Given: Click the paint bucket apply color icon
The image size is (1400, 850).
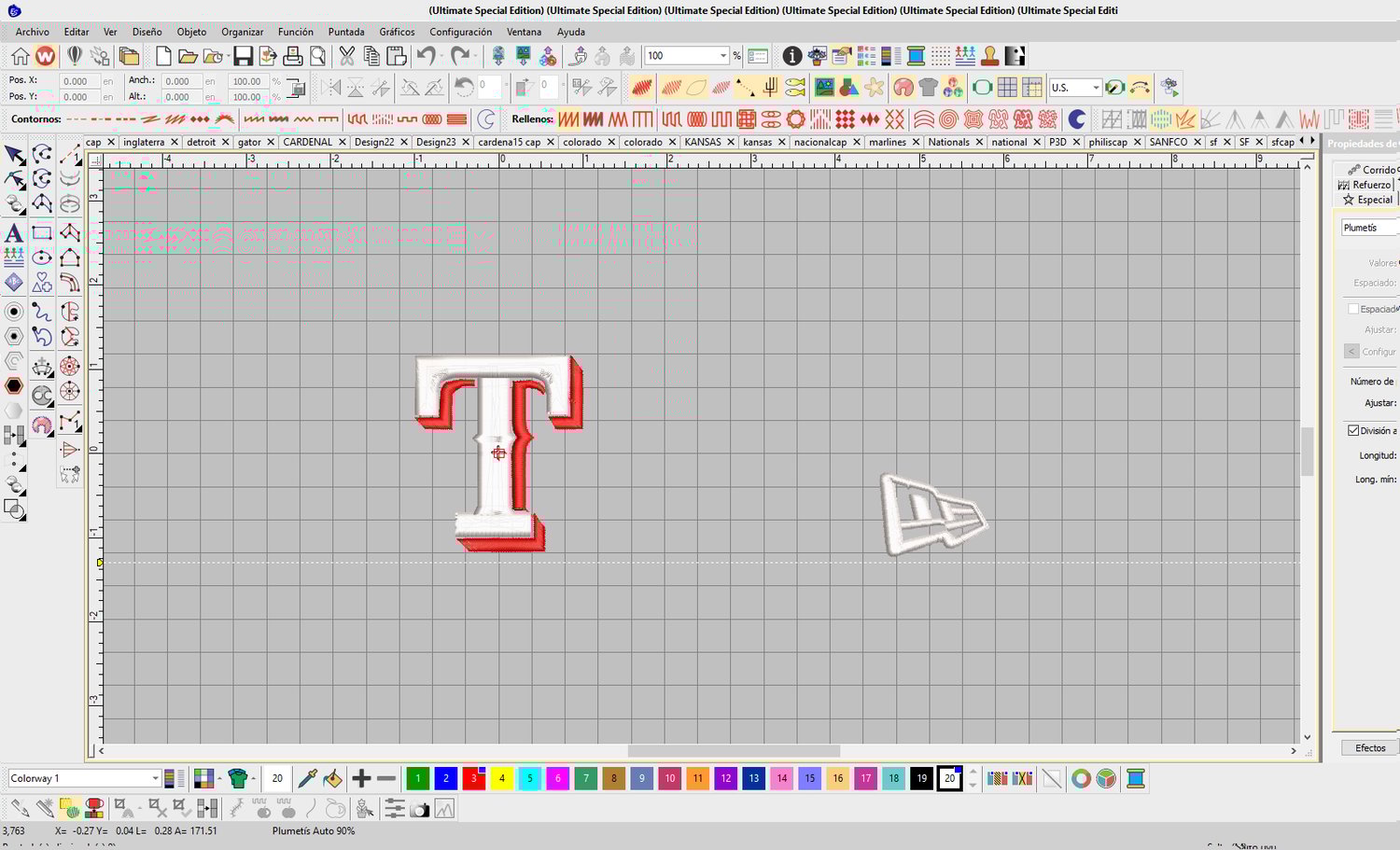Looking at the screenshot, I should [x=332, y=778].
